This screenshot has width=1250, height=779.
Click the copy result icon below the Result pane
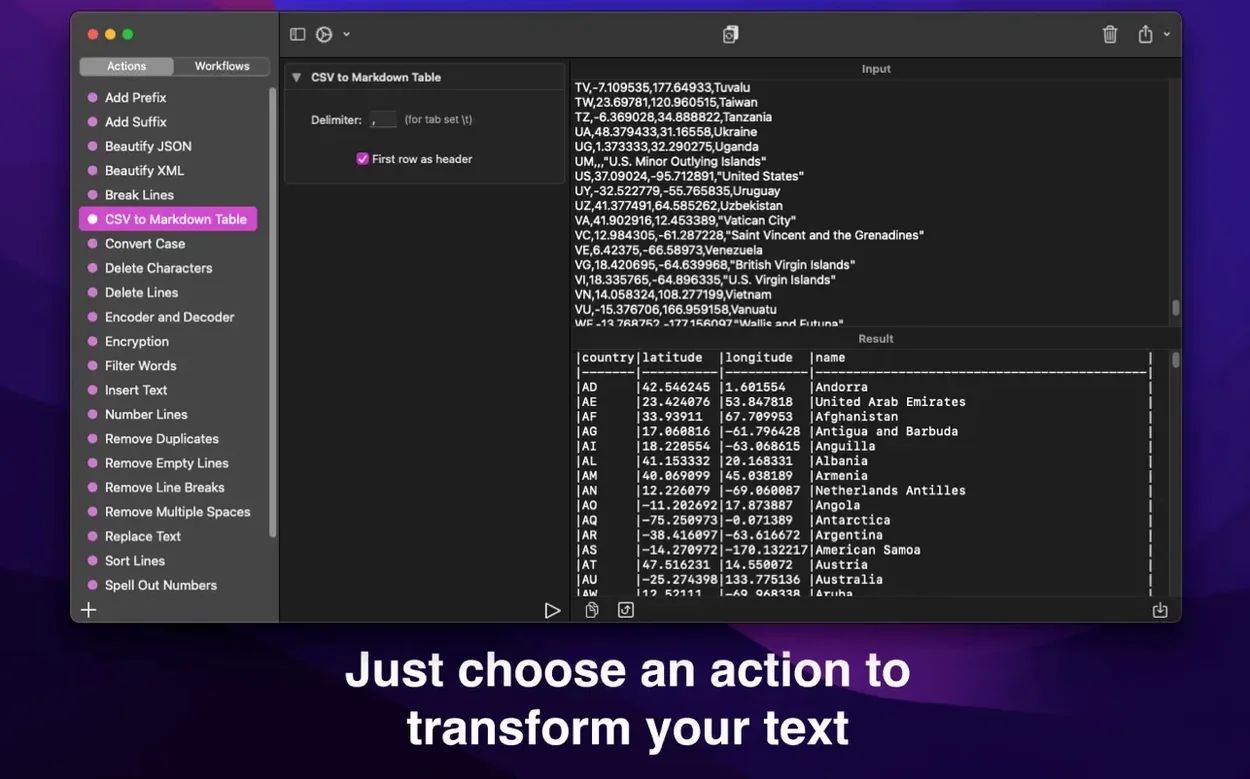pos(592,610)
